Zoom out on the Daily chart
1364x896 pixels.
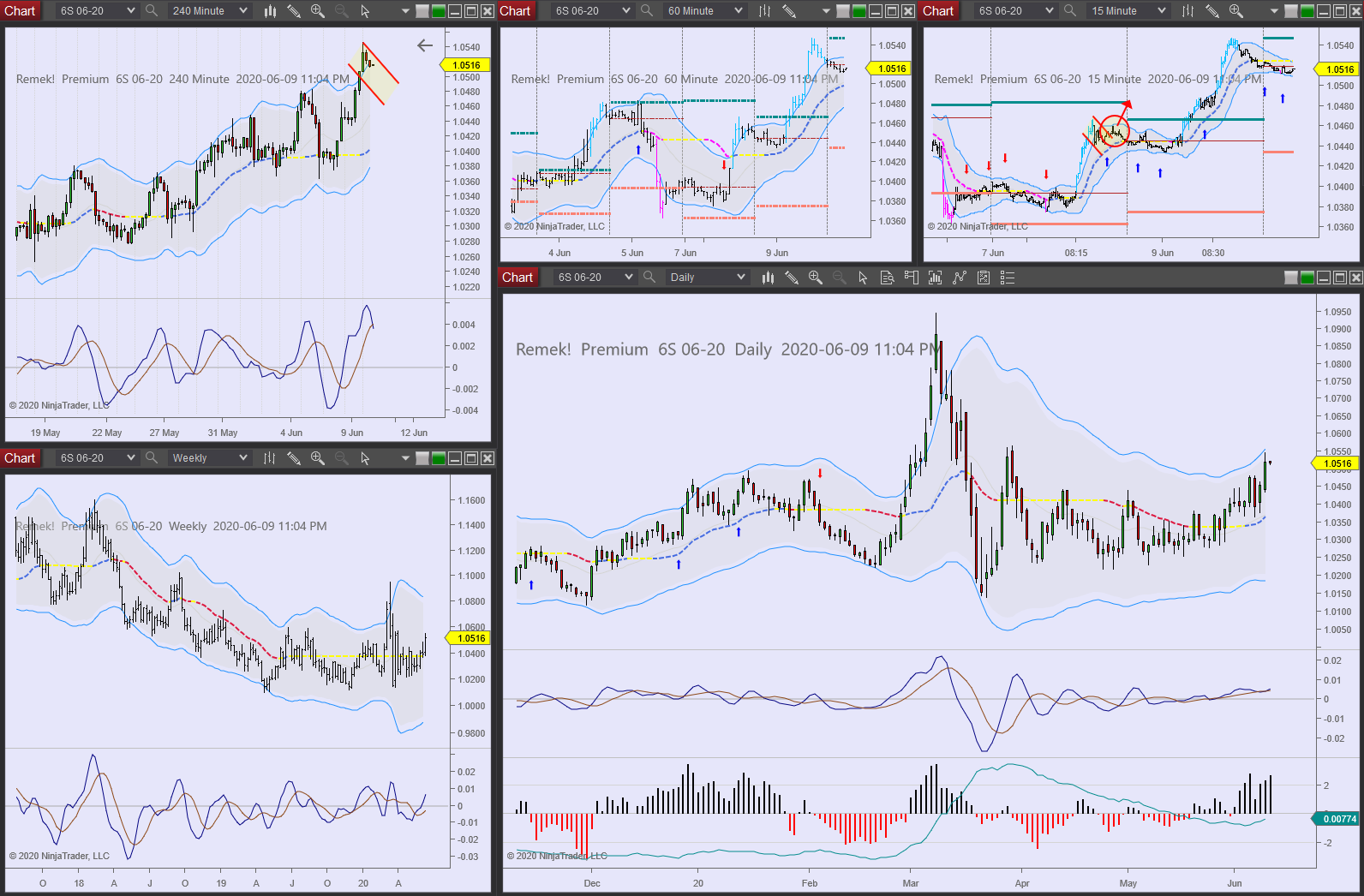(x=839, y=278)
